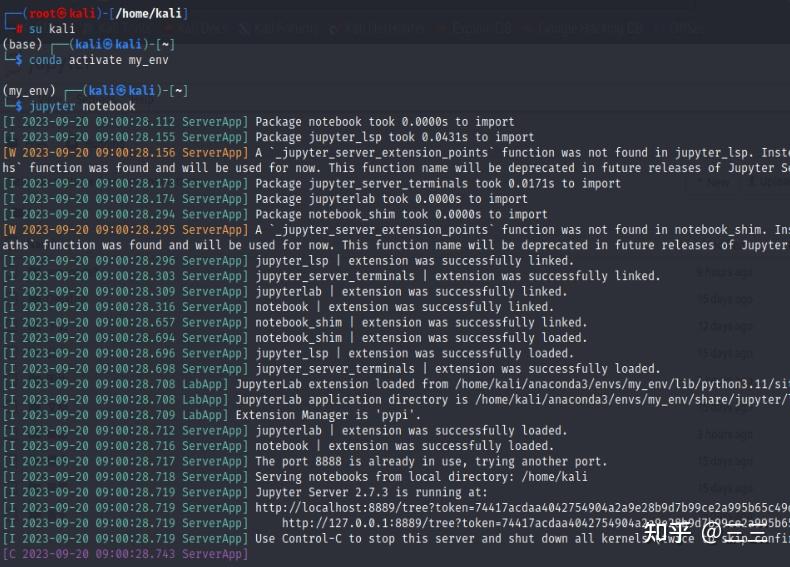Click 'Package jupyterlab took 0.0000s to import' line
This screenshot has width=790, height=567.
[266, 199]
